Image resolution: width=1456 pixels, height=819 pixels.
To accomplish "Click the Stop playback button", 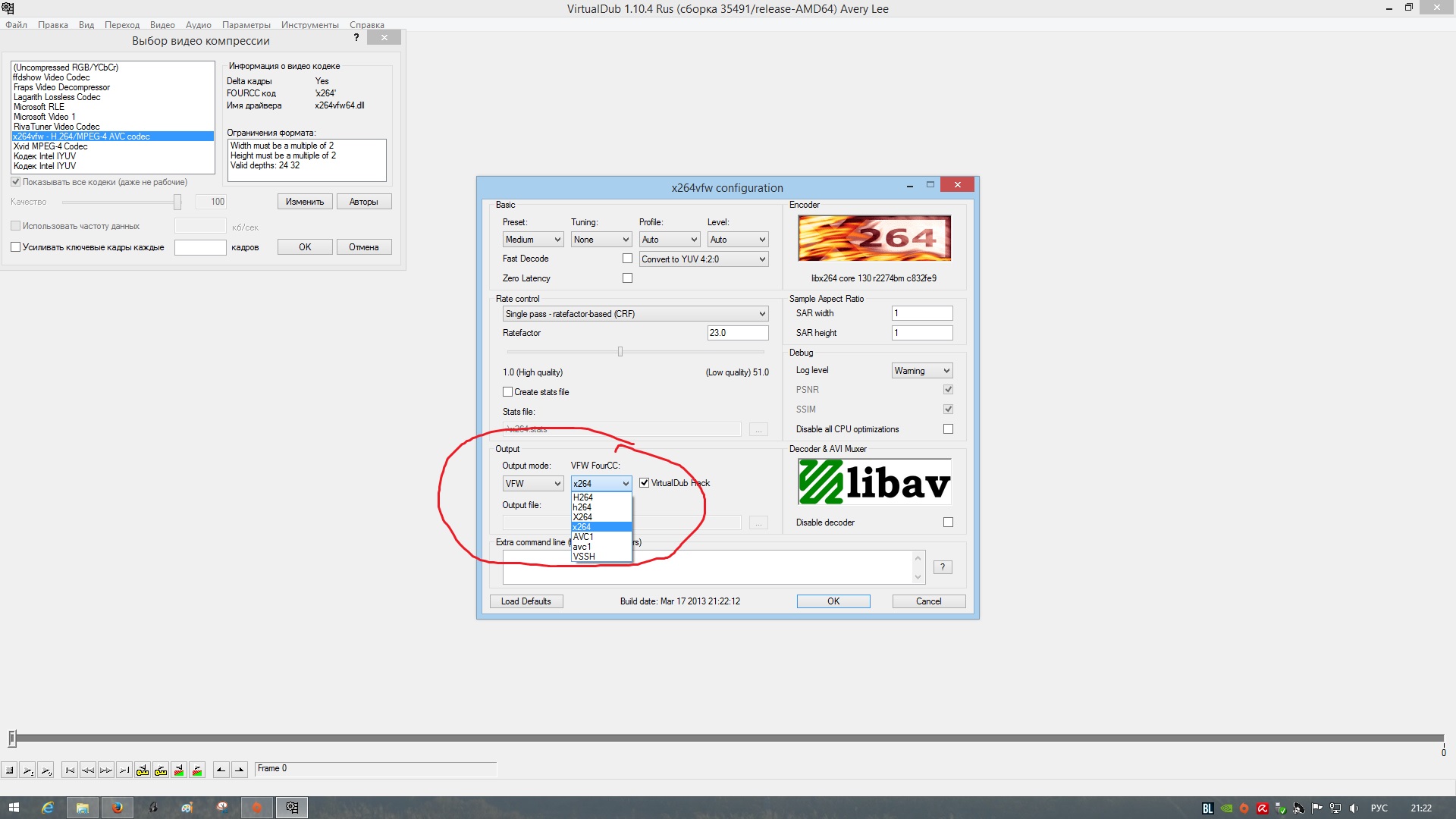I will point(10,770).
